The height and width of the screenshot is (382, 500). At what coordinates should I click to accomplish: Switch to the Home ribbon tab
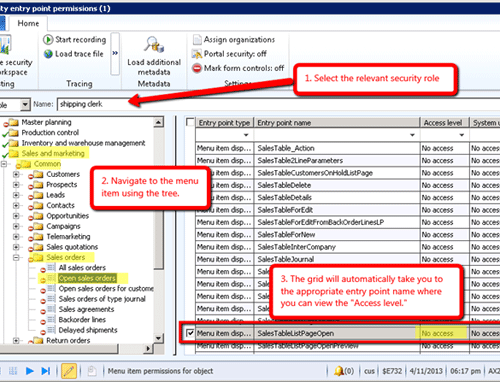tap(28, 23)
